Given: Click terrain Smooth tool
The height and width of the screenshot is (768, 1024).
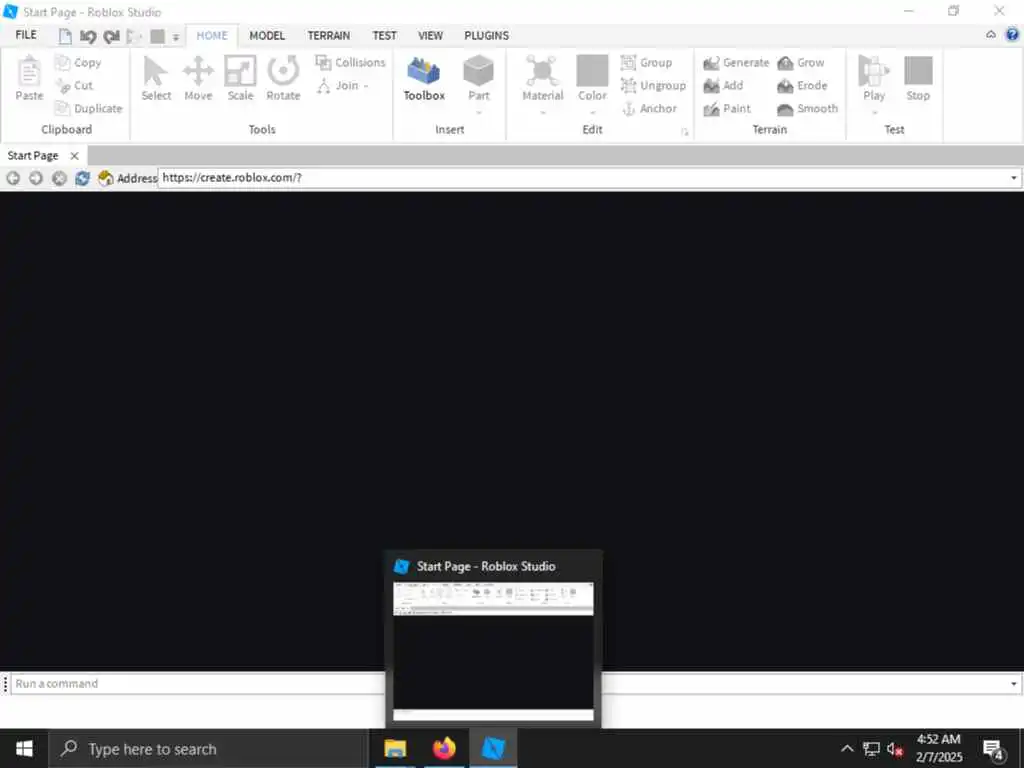Looking at the screenshot, I should click(807, 108).
